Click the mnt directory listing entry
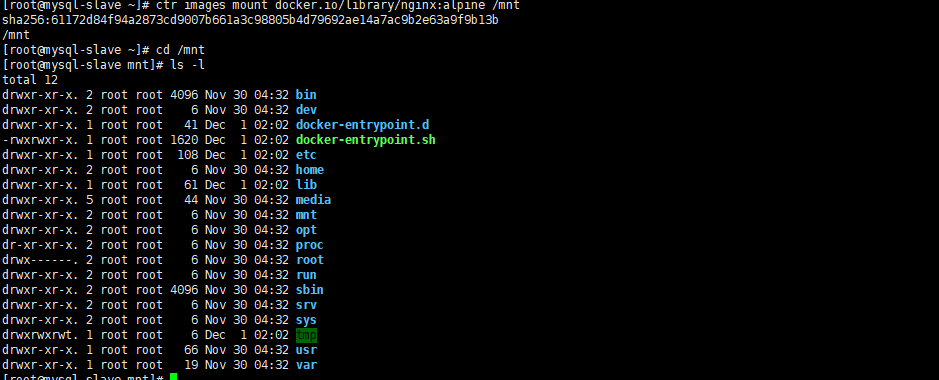 tap(306, 214)
